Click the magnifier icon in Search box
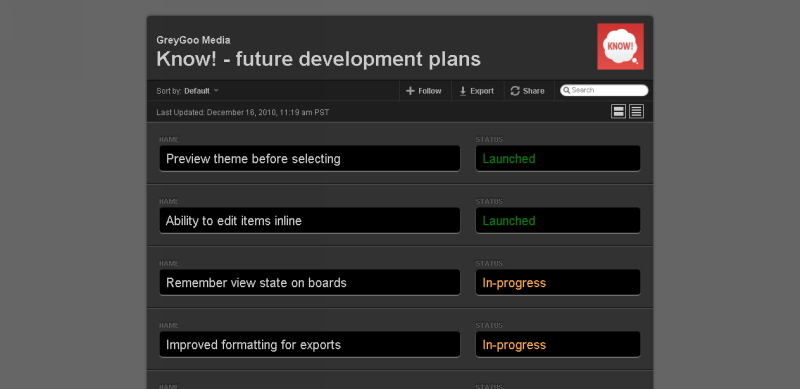 point(566,90)
